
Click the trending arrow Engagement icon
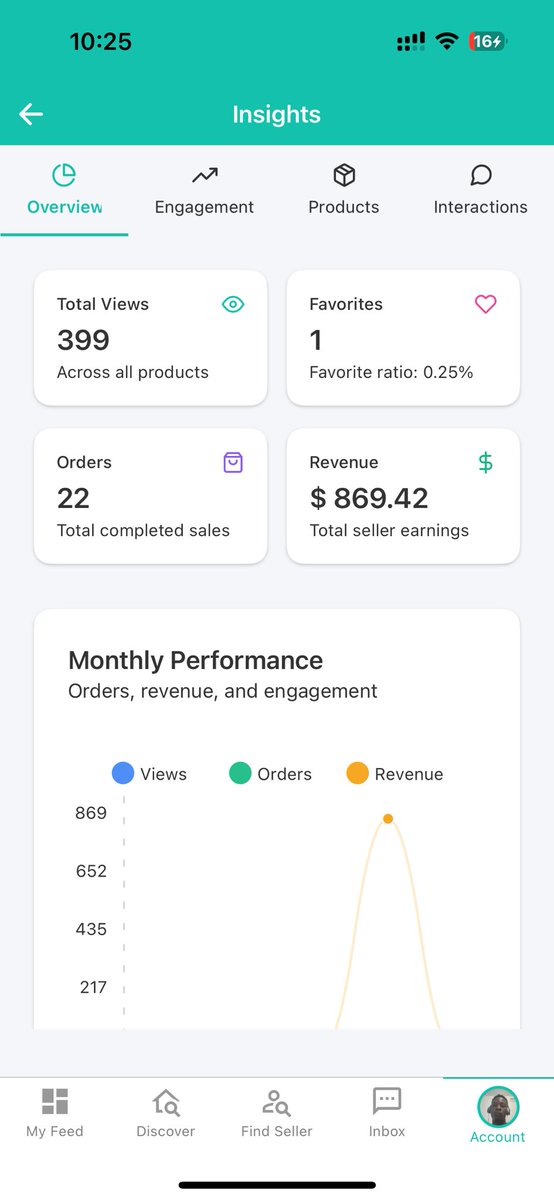pyautogui.click(x=204, y=176)
